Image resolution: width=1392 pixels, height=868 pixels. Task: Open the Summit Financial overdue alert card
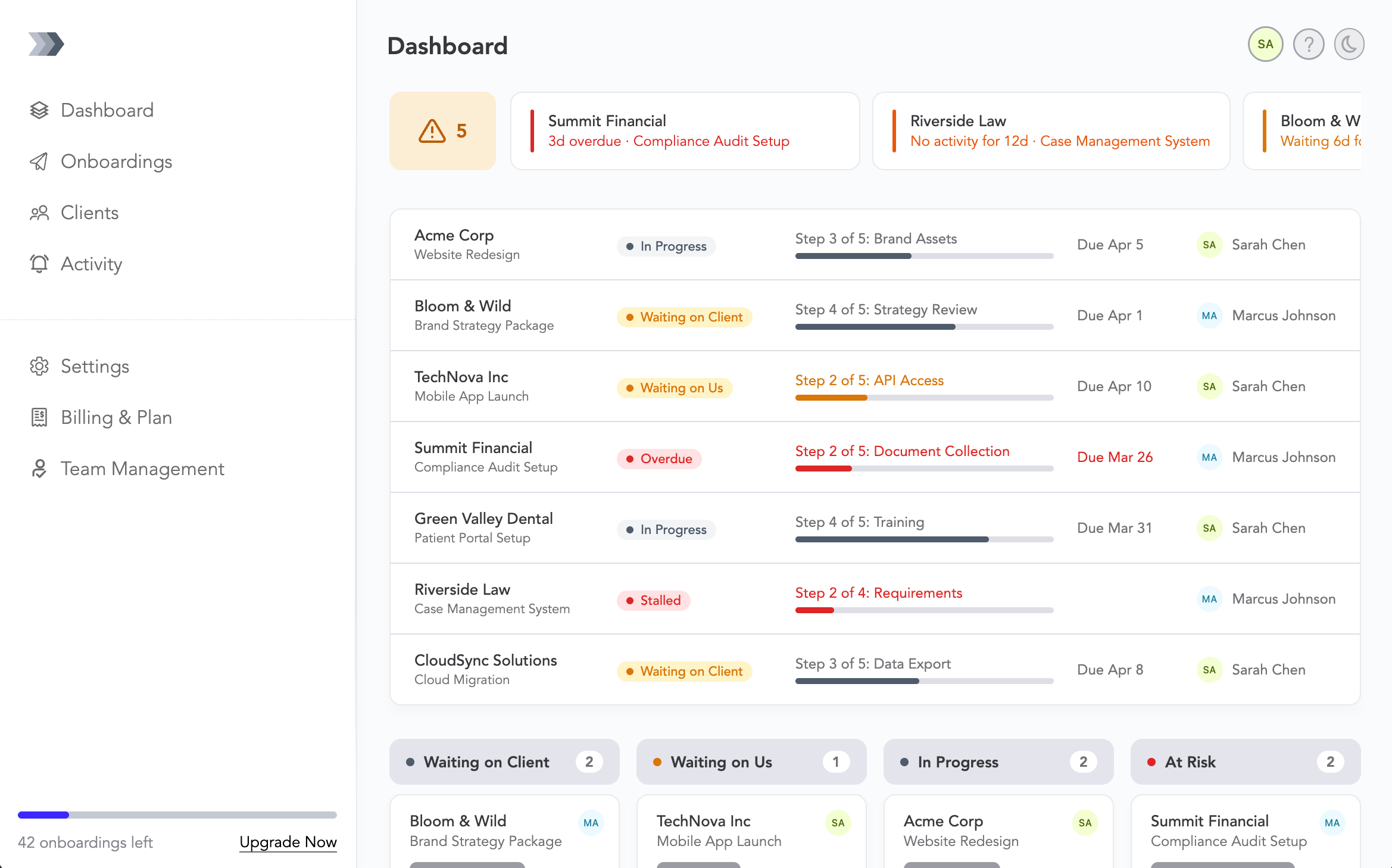click(x=685, y=131)
